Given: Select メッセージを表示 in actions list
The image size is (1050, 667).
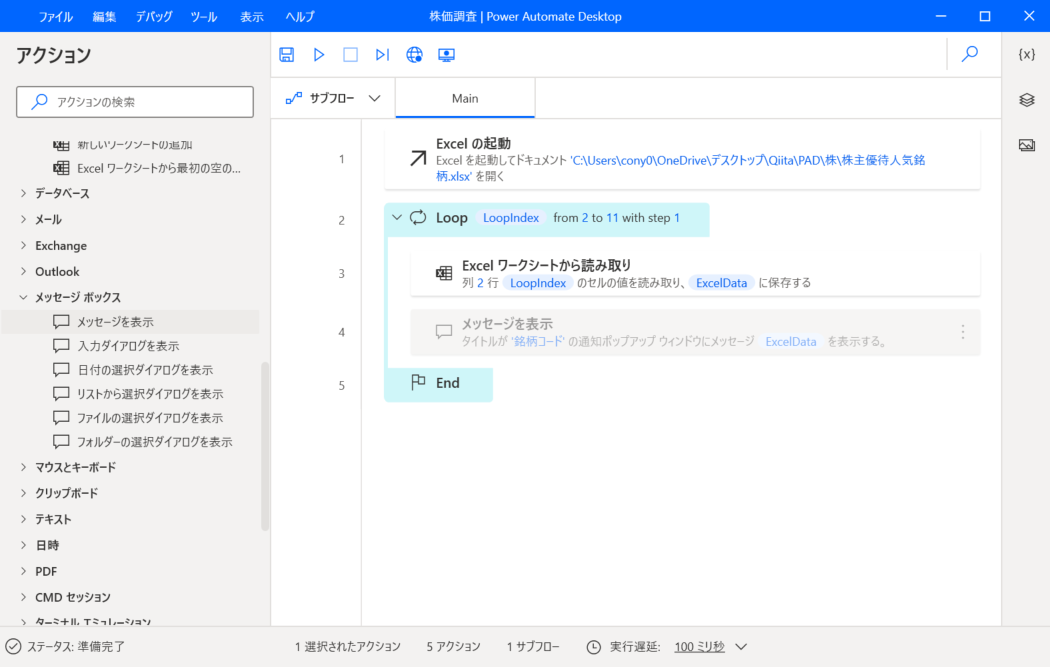Looking at the screenshot, I should click(x=130, y=322).
